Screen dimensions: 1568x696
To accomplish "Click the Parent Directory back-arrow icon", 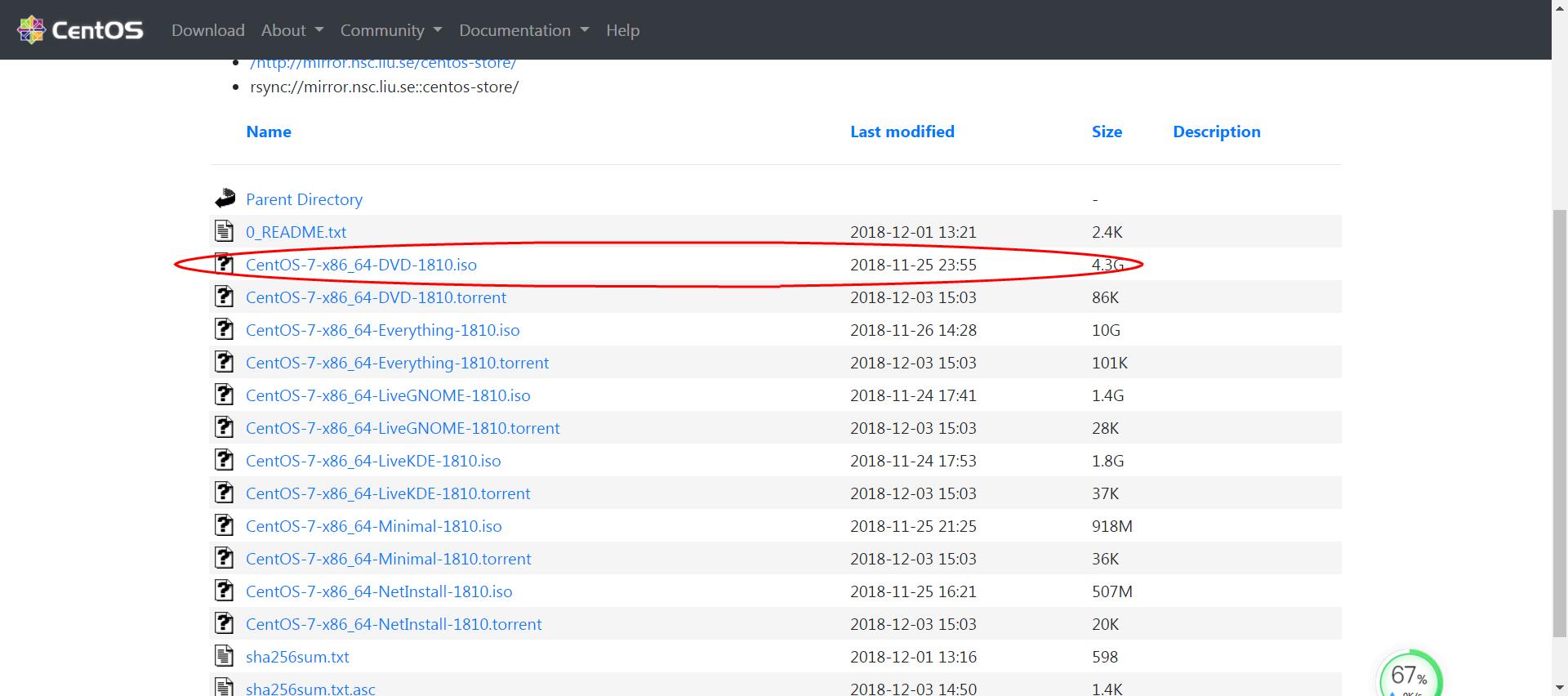I will [x=225, y=199].
